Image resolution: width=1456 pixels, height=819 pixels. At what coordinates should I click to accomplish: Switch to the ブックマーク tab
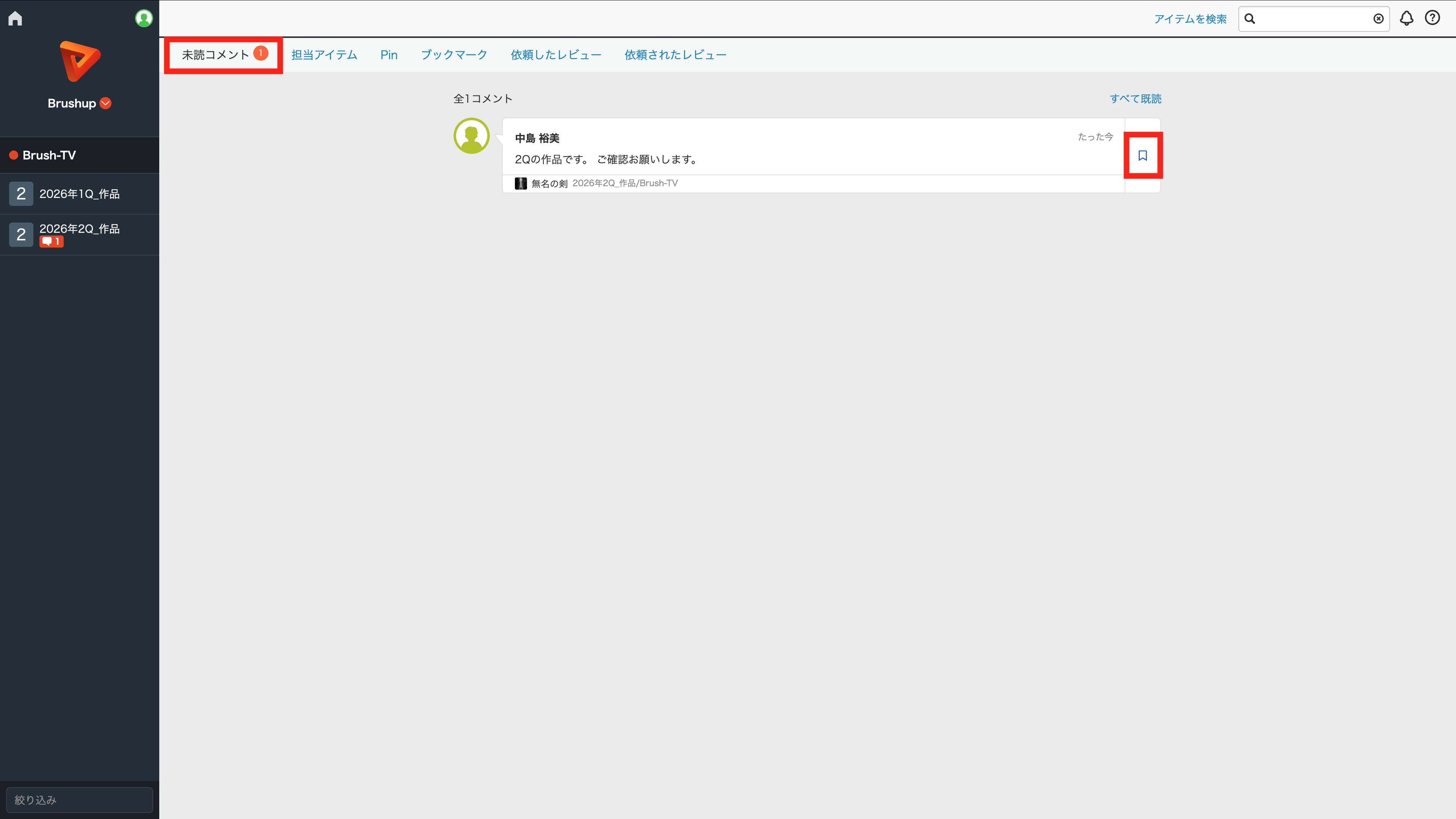(x=454, y=55)
